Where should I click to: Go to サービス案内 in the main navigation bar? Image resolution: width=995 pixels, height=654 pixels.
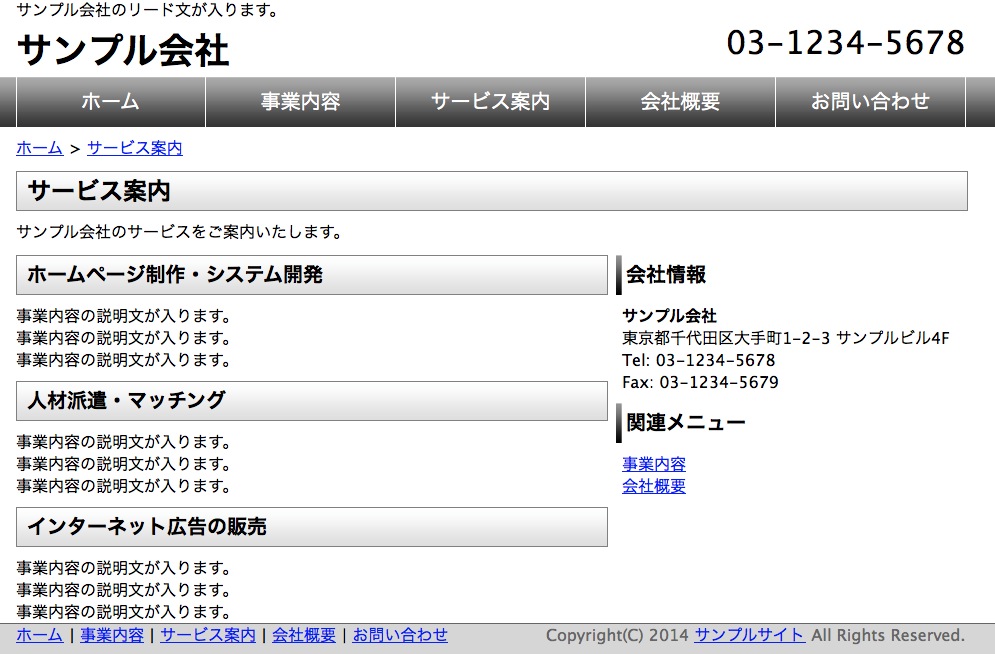pyautogui.click(x=490, y=102)
